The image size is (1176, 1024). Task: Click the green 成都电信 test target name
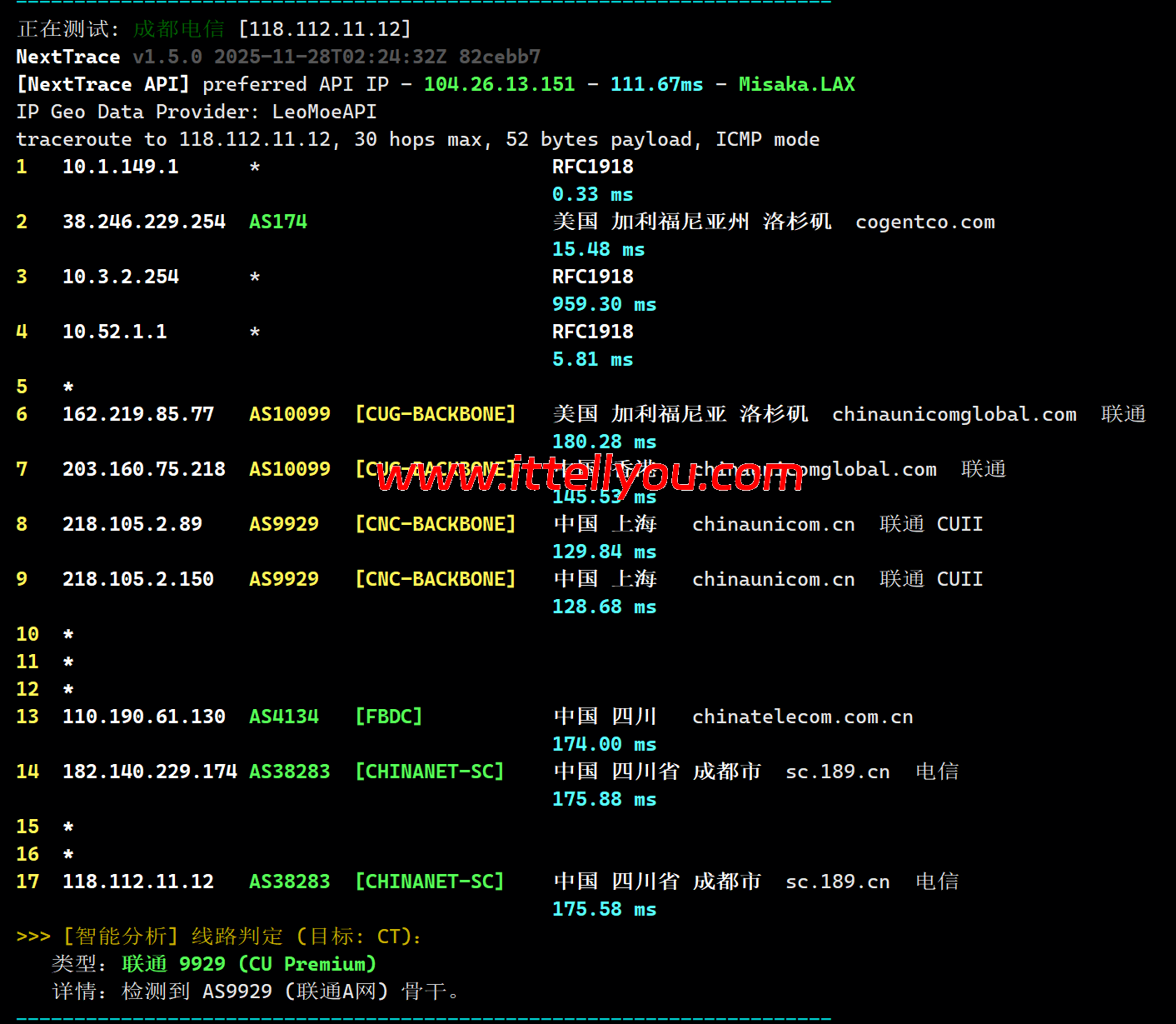(x=178, y=29)
